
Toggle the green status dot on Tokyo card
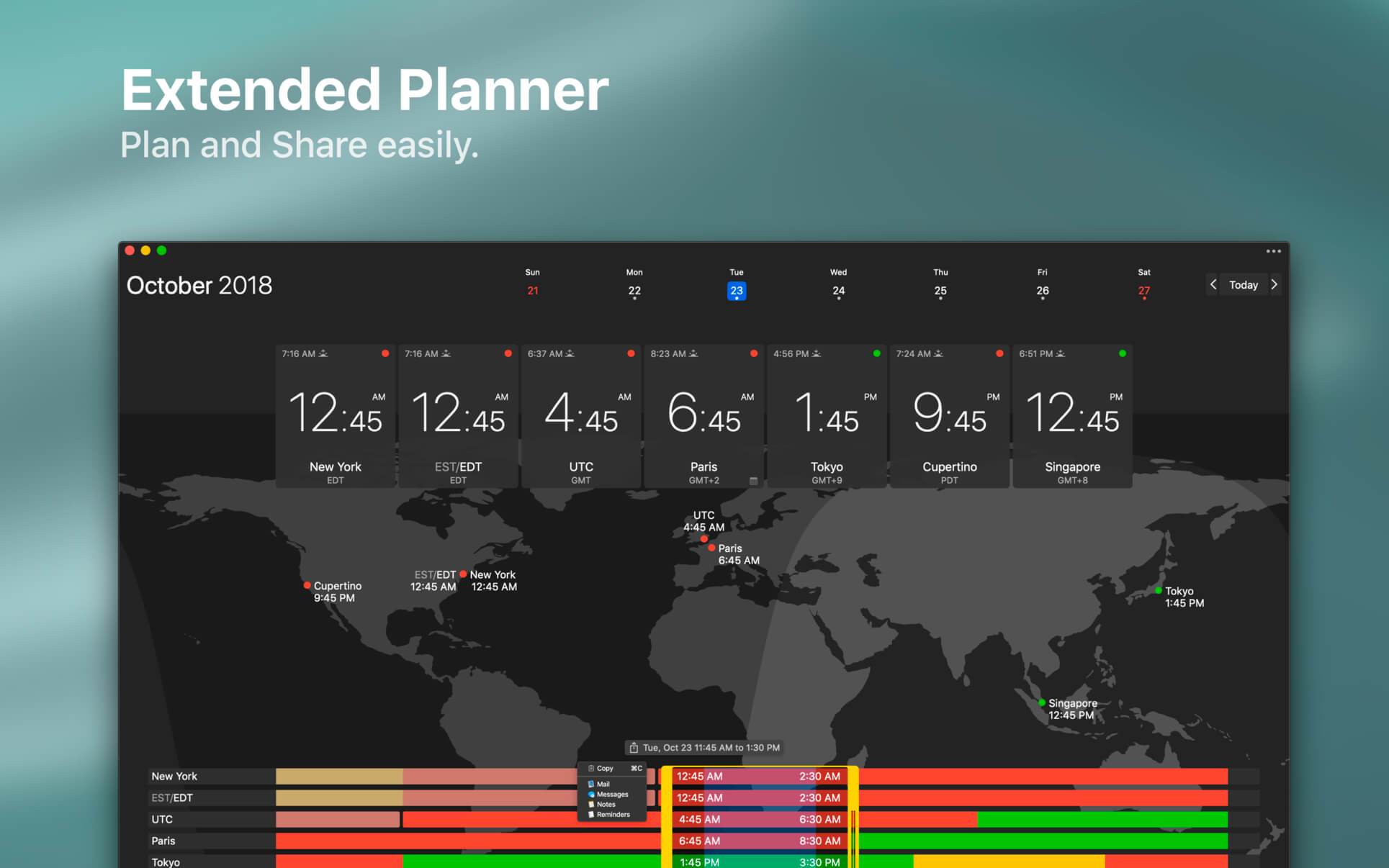tap(876, 353)
